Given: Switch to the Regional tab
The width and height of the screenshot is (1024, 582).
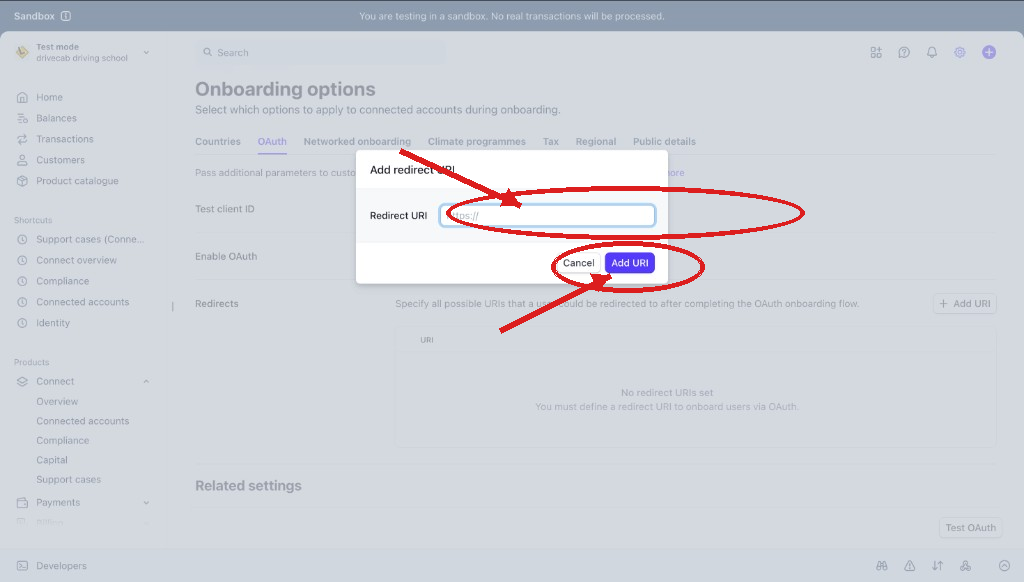Looking at the screenshot, I should [x=596, y=142].
